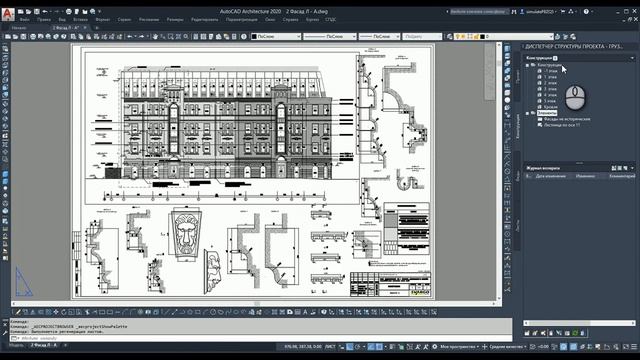Toggle the highlighted dynamic input button in status bar

[x=371, y=347]
